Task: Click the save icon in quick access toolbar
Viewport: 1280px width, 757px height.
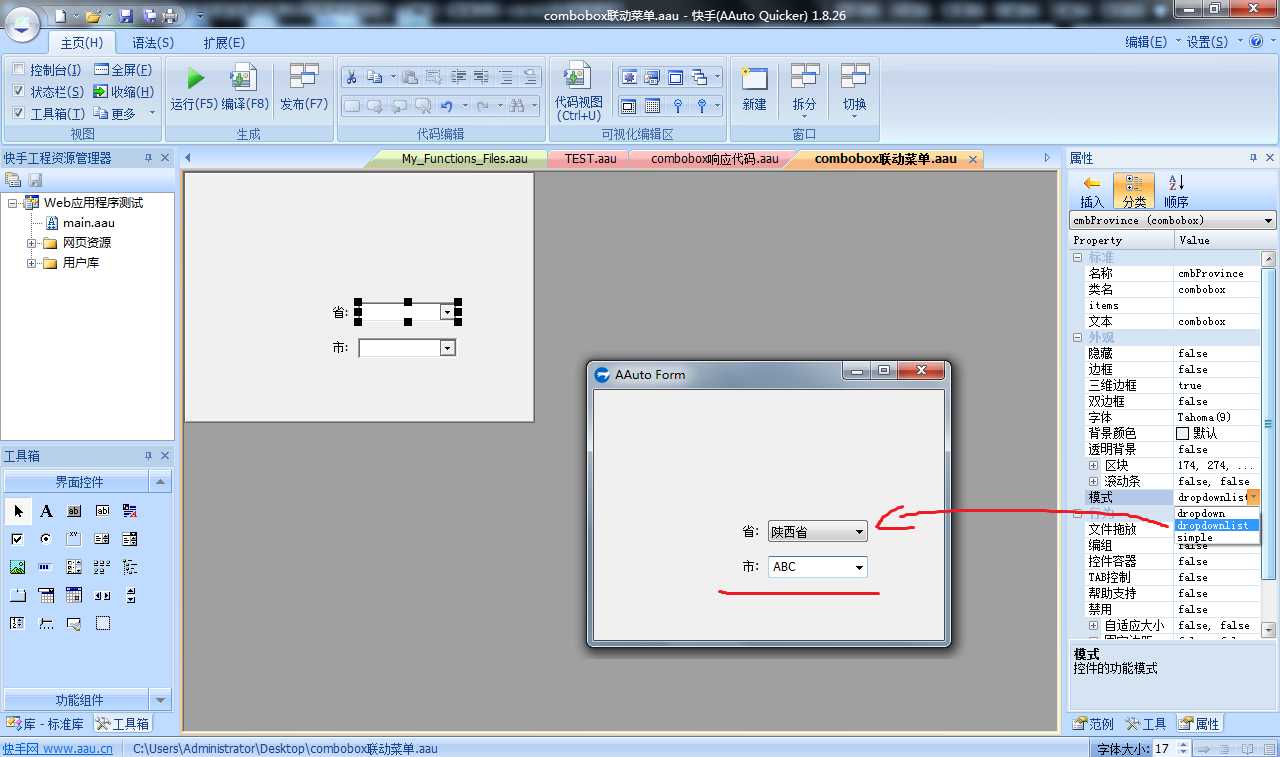Action: click(x=125, y=16)
